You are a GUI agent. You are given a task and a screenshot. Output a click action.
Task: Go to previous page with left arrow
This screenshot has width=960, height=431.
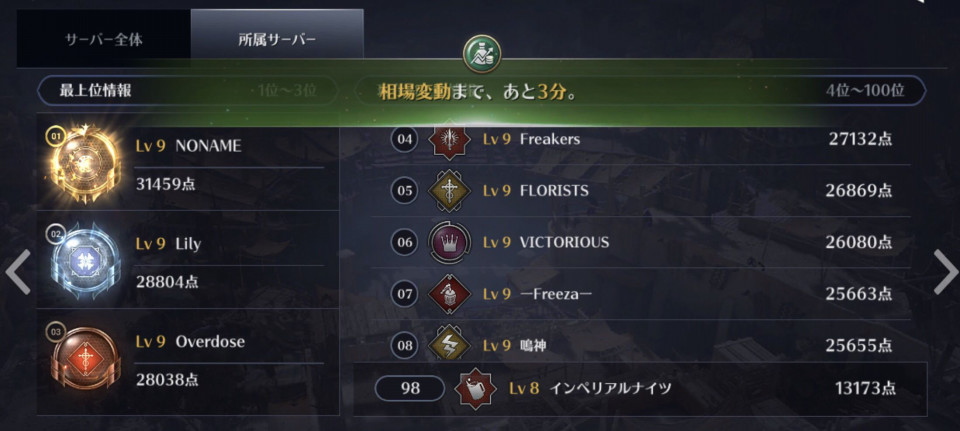pyautogui.click(x=17, y=272)
